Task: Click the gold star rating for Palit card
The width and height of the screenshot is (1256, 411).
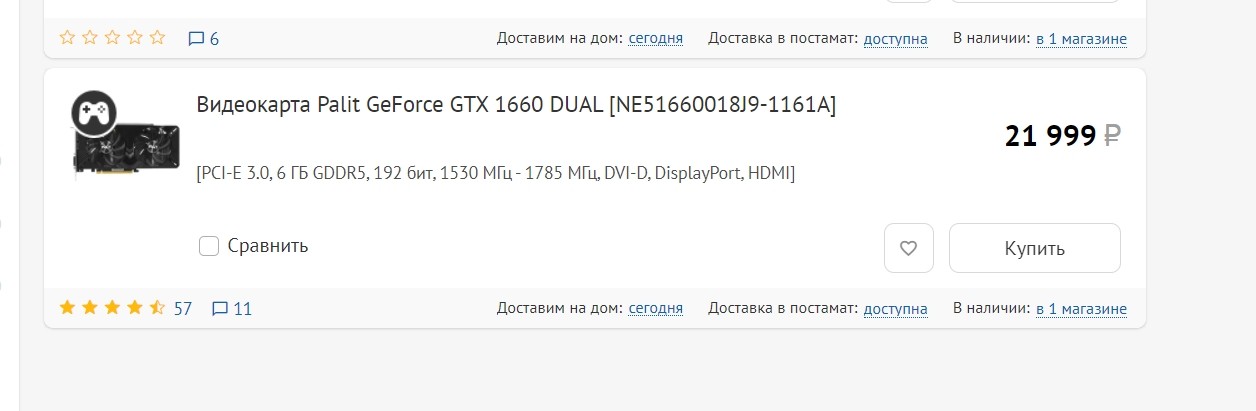Action: 112,308
